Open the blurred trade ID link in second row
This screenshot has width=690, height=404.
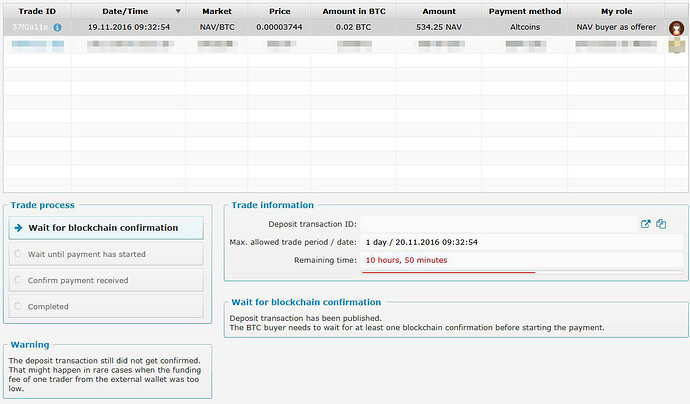[x=37, y=44]
